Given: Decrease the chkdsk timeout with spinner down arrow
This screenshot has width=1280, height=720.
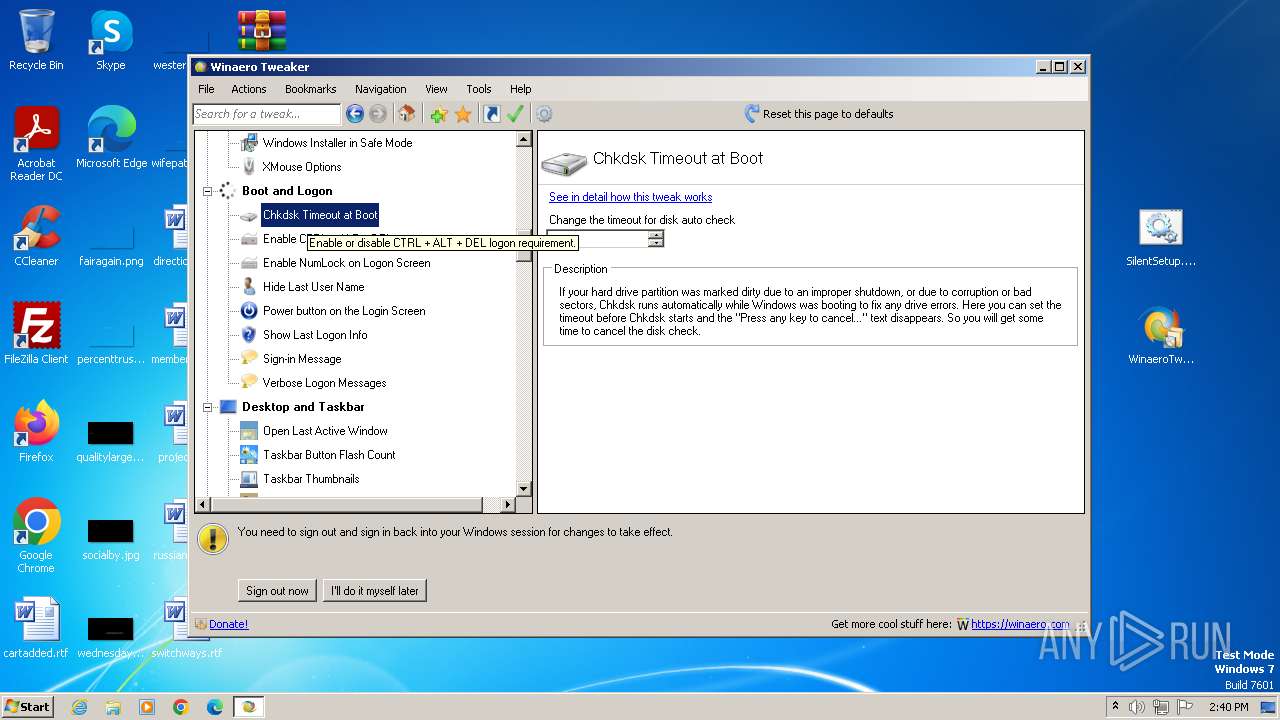Looking at the screenshot, I should tap(656, 243).
